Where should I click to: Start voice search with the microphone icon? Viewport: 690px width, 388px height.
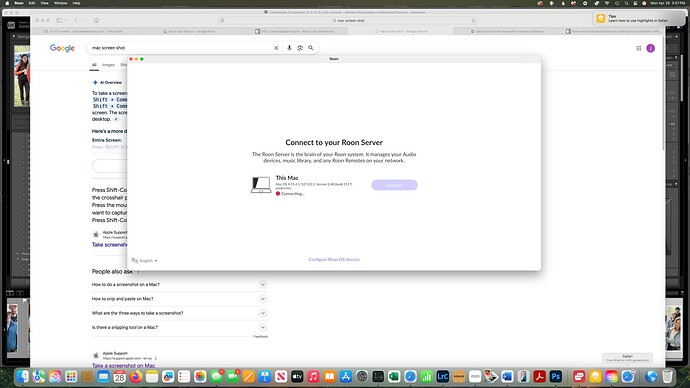[x=289, y=48]
